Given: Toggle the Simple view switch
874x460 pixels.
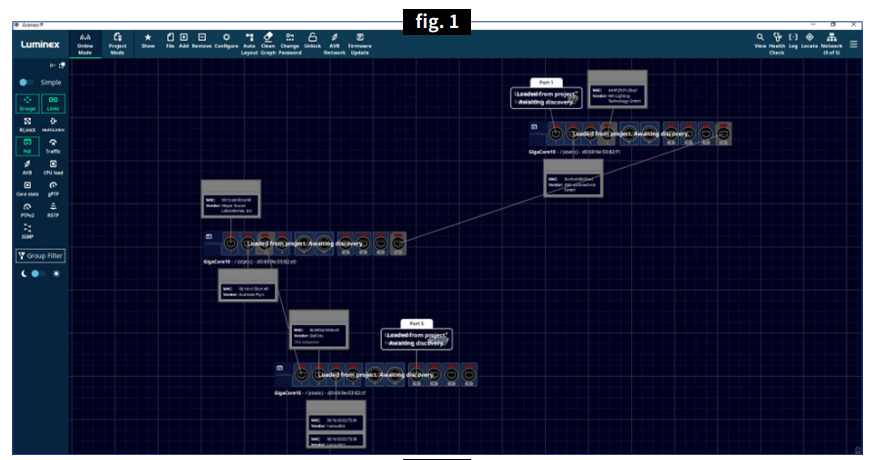Looking at the screenshot, I should pyautogui.click(x=26, y=82).
